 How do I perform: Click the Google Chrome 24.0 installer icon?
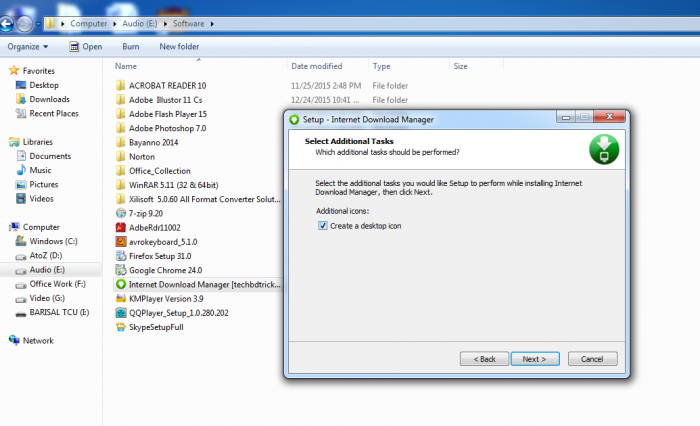121,270
